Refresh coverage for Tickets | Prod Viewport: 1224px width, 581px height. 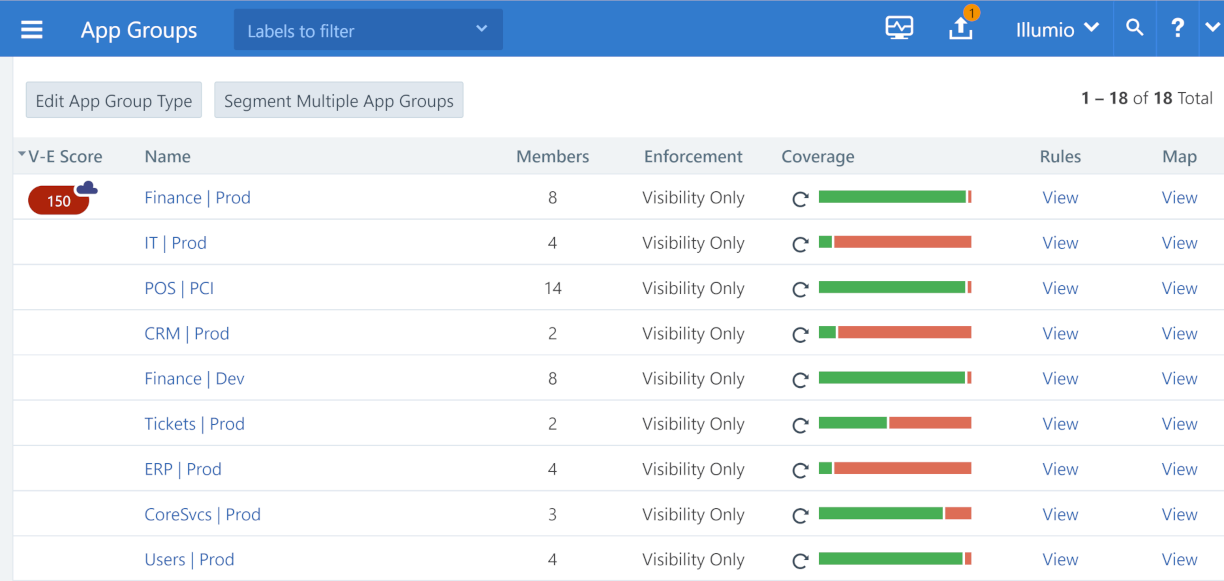[800, 425]
